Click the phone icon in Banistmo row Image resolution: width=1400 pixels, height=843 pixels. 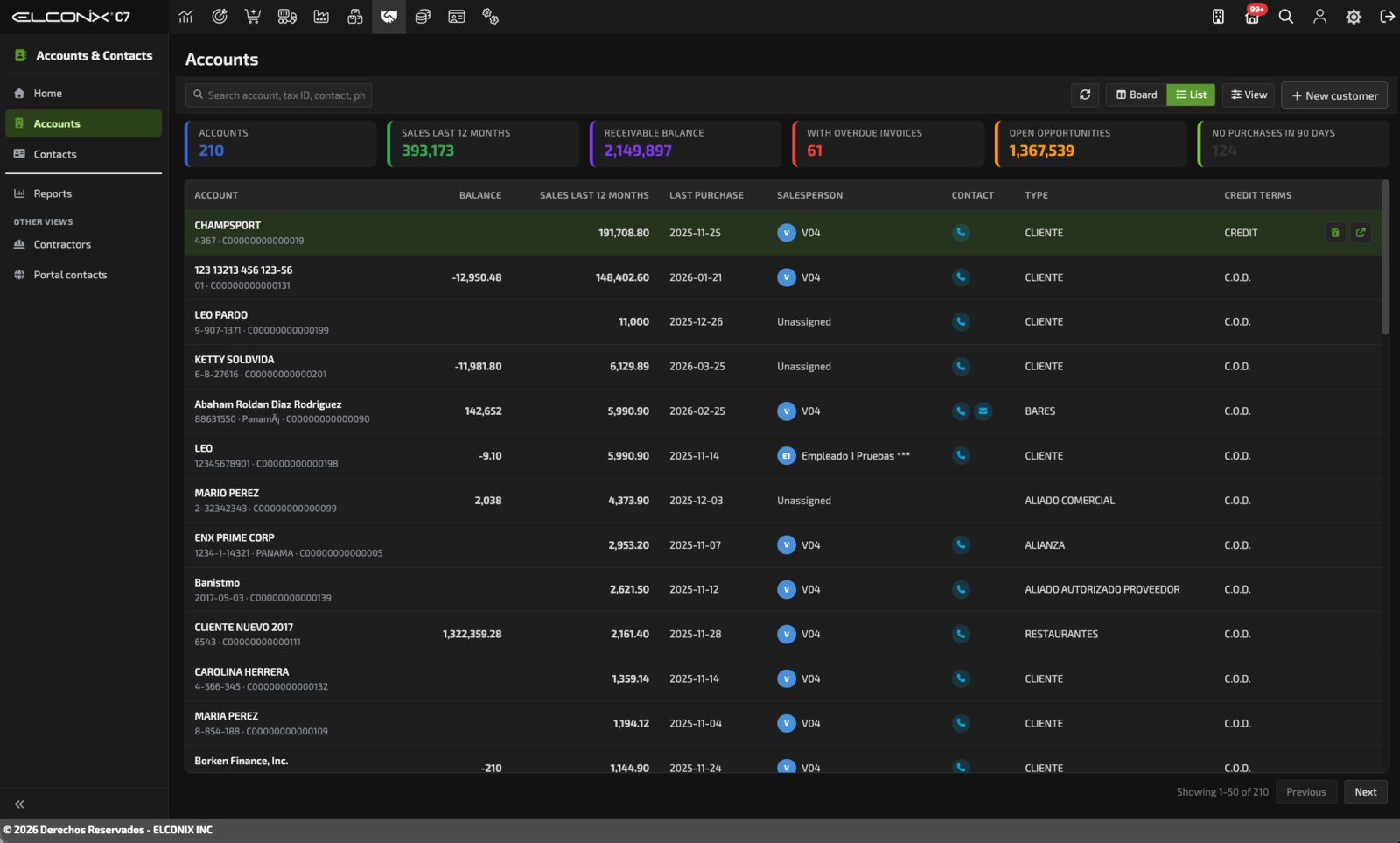point(961,589)
